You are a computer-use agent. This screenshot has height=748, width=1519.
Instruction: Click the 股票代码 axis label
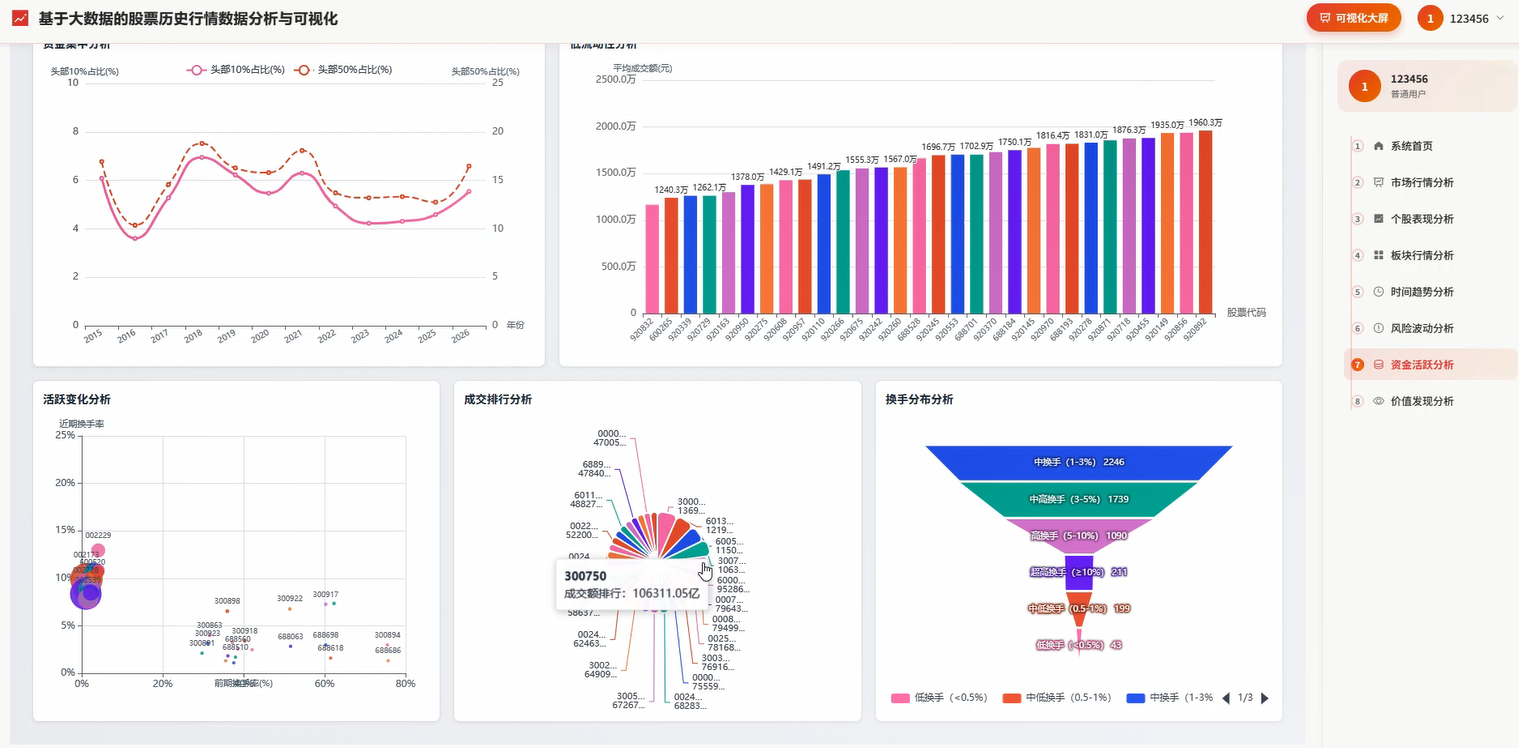point(1246,312)
